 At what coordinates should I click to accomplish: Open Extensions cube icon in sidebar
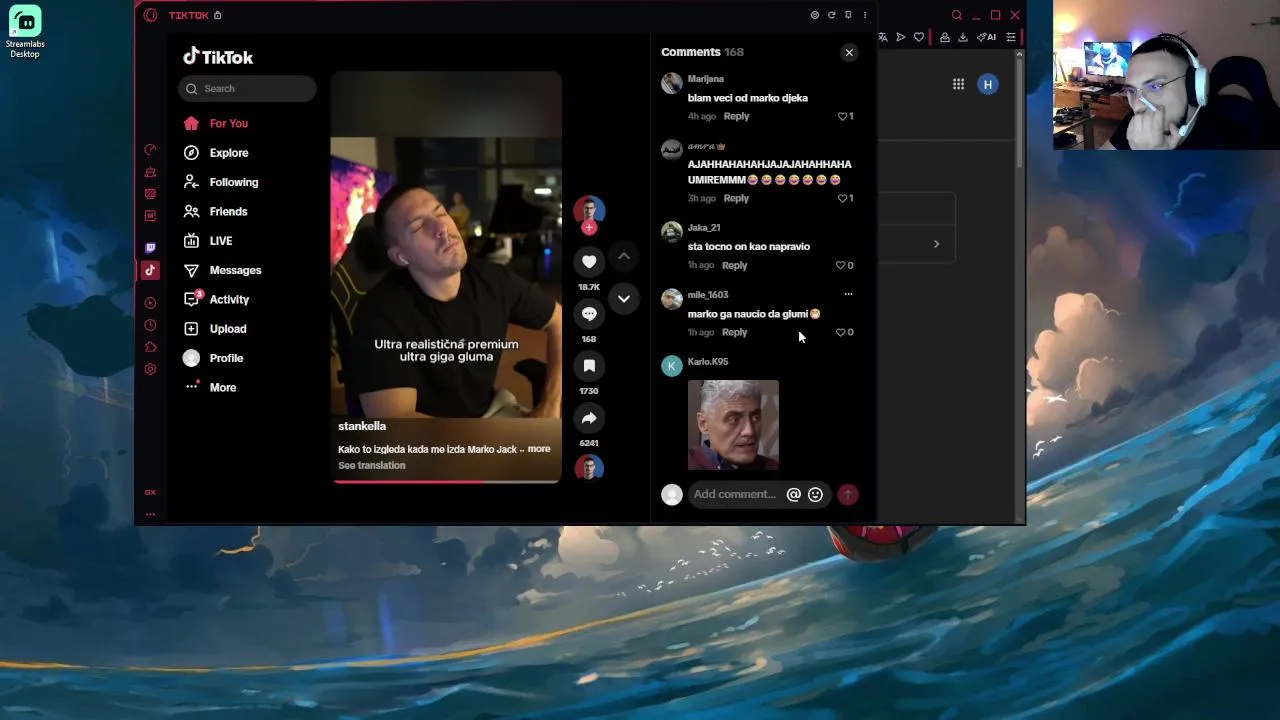(x=150, y=347)
